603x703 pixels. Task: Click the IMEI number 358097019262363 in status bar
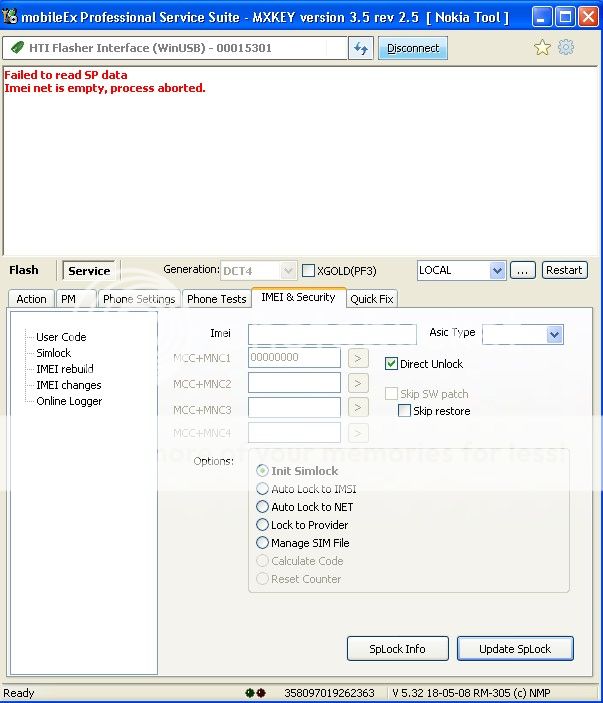(x=329, y=693)
